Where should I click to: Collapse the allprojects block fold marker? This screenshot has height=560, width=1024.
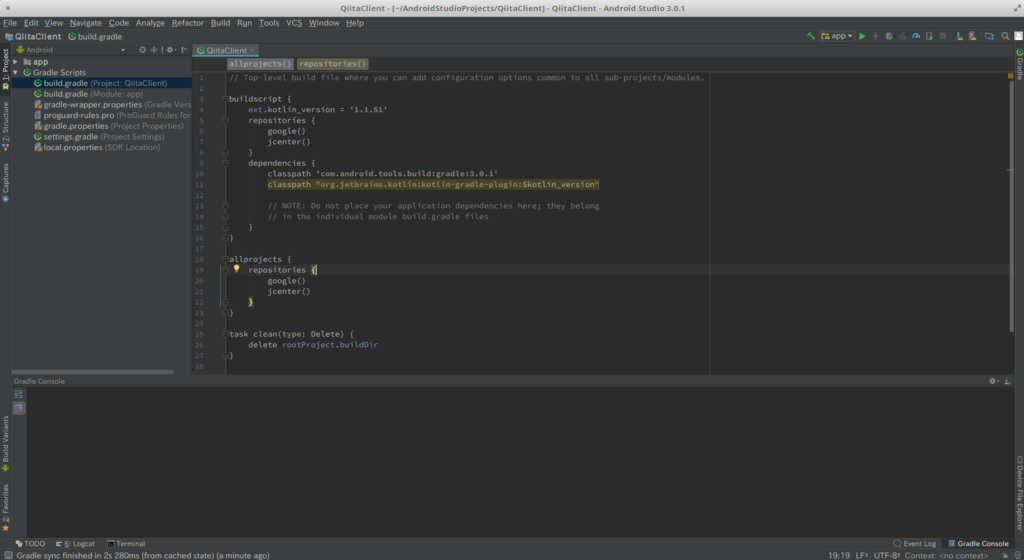[x=225, y=259]
